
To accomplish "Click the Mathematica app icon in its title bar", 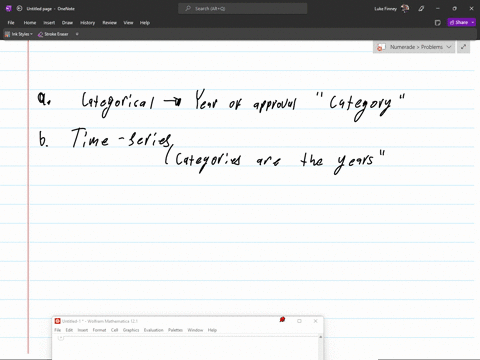I will (57, 321).
